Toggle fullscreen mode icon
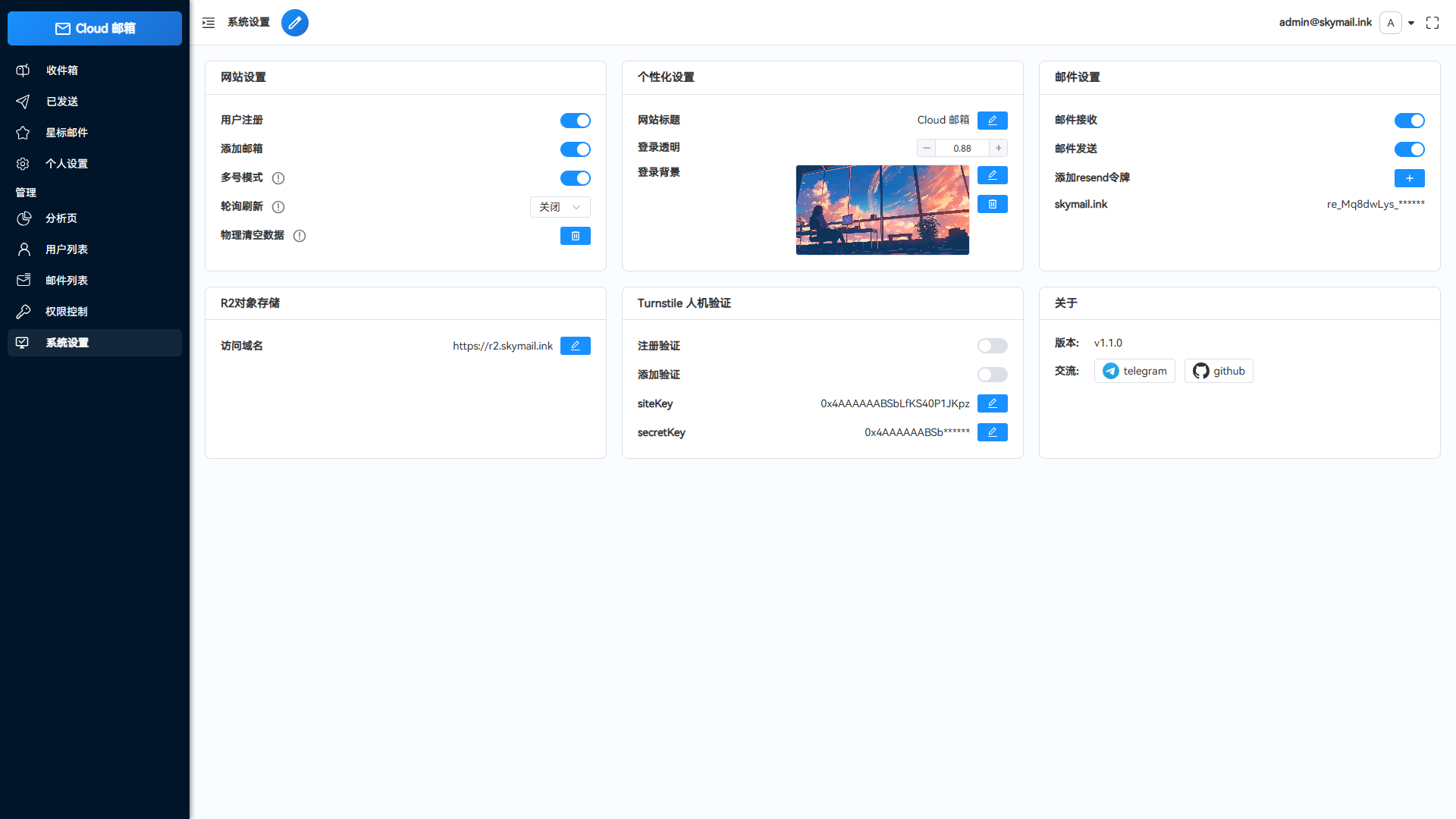1456x819 pixels. point(1432,23)
